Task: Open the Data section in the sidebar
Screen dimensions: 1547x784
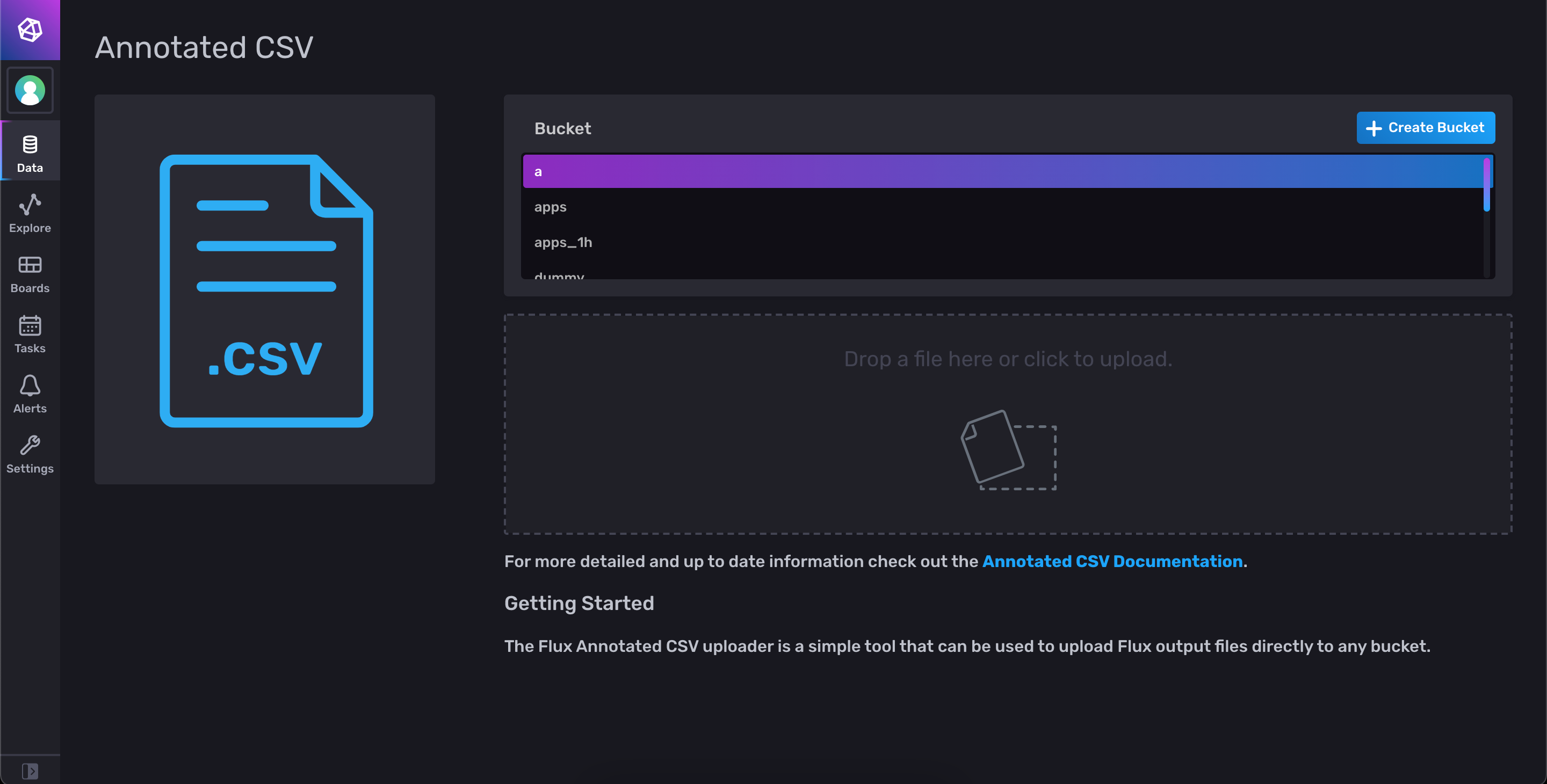Action: (x=30, y=151)
